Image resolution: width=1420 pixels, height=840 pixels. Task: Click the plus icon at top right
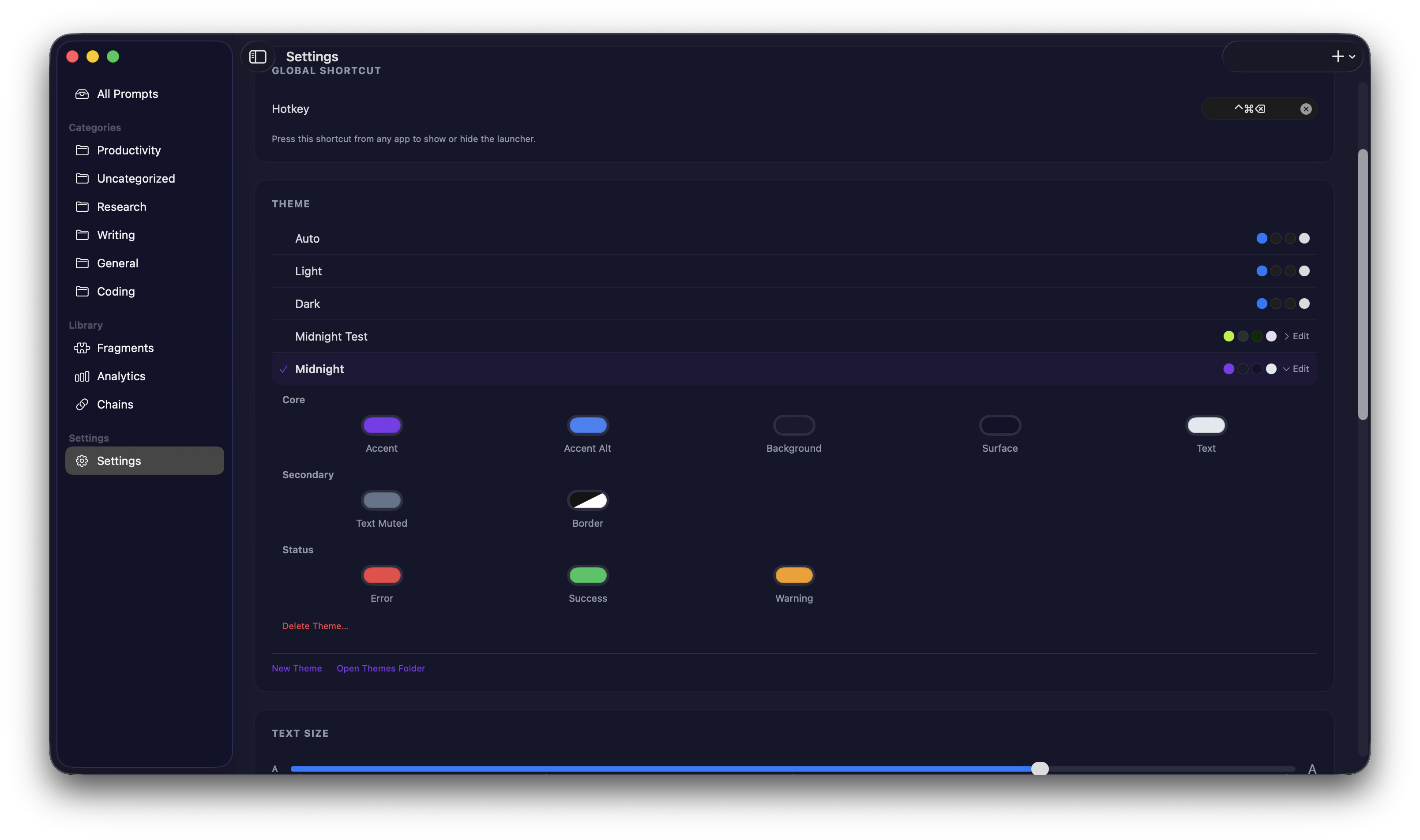pos(1337,56)
